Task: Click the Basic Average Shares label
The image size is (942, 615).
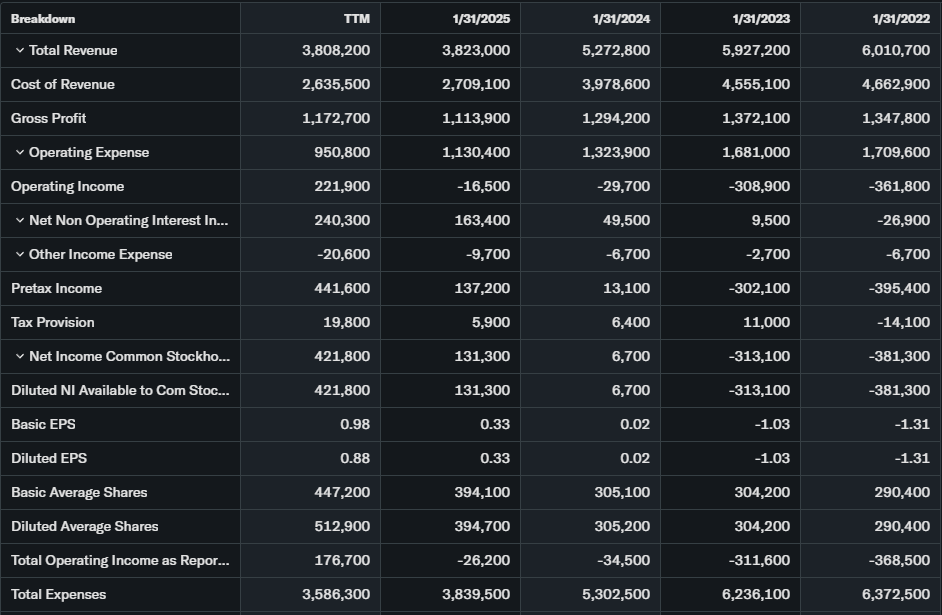Action: pos(79,493)
